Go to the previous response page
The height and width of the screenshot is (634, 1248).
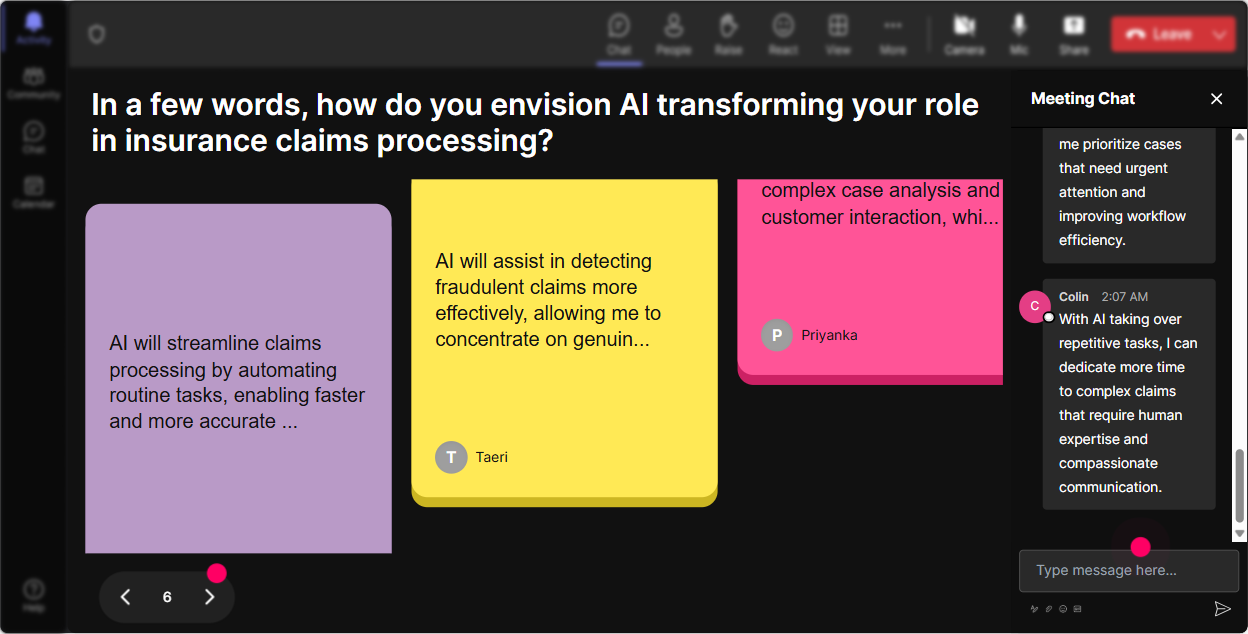coord(125,597)
